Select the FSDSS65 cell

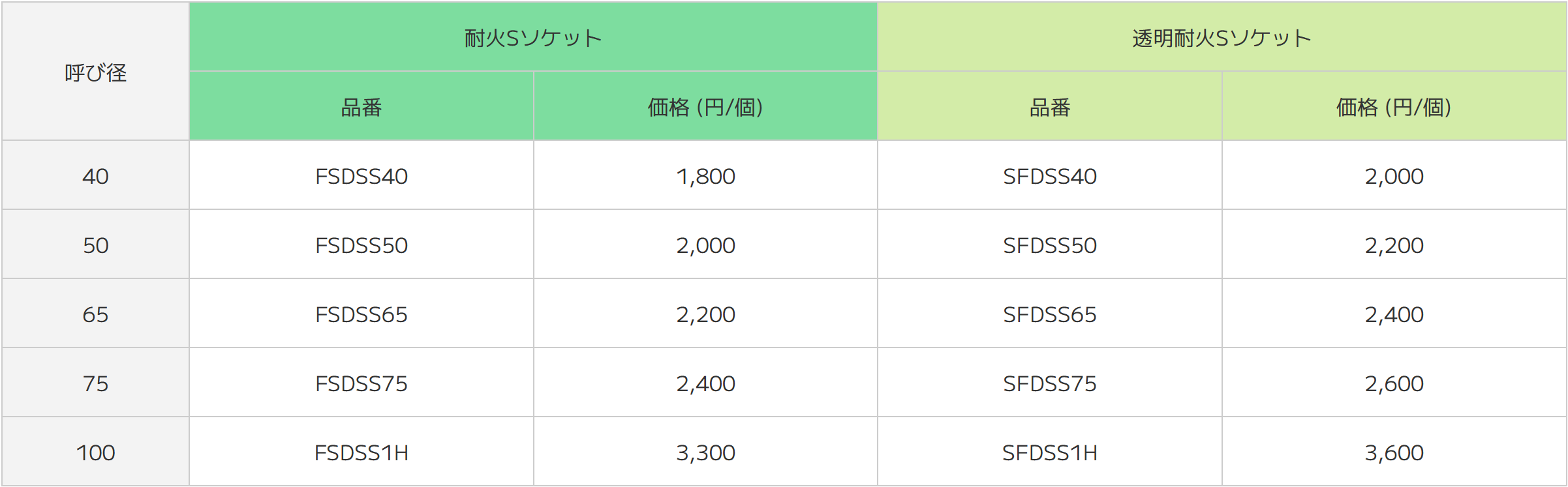(x=361, y=314)
